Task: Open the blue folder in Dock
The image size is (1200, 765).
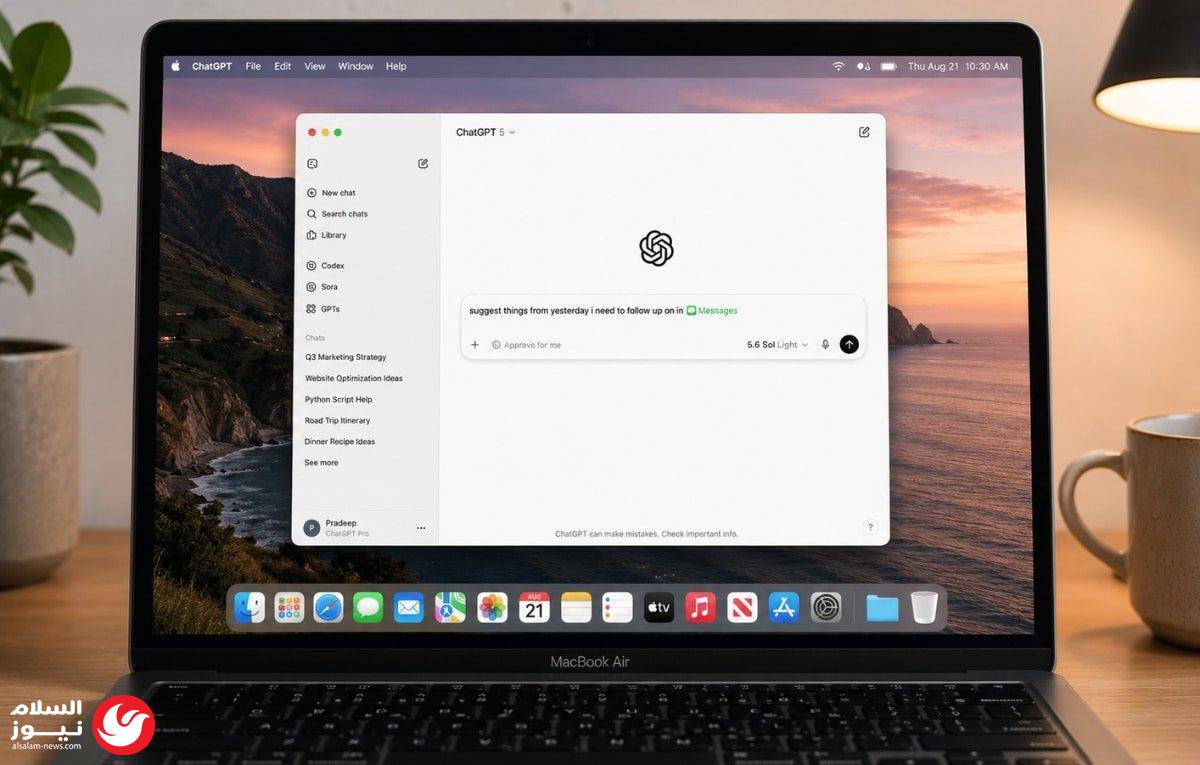Action: point(882,607)
